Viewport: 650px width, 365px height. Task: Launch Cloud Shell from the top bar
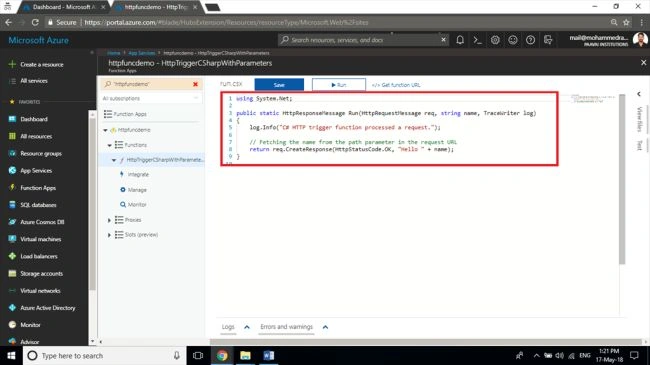tap(478, 40)
